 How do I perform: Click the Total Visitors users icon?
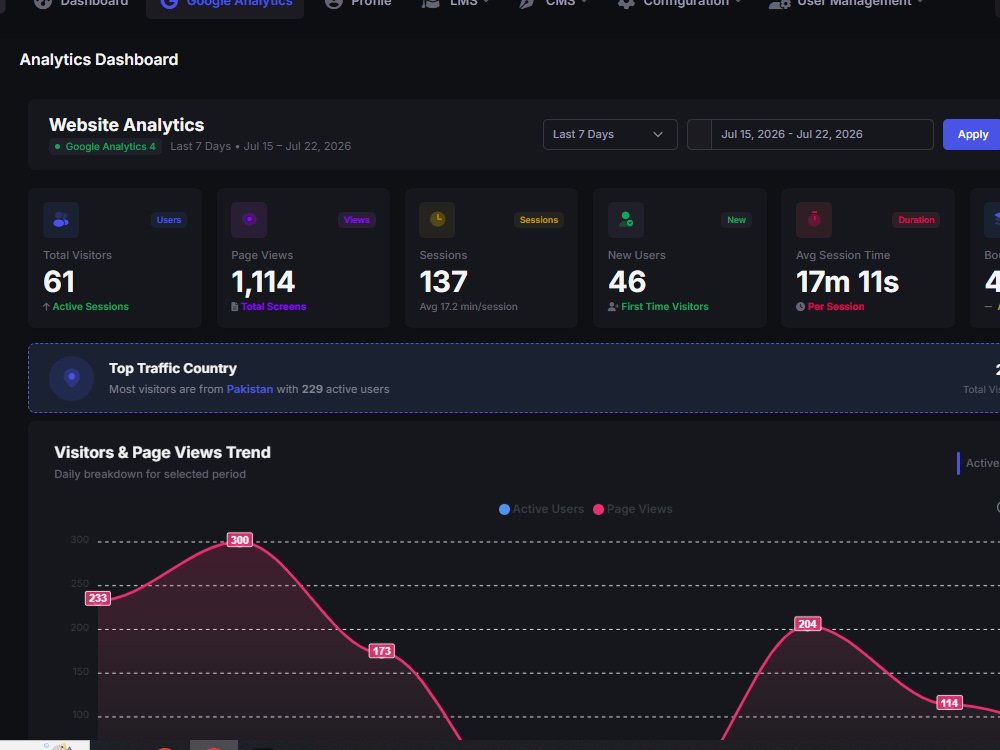pyautogui.click(x=61, y=219)
